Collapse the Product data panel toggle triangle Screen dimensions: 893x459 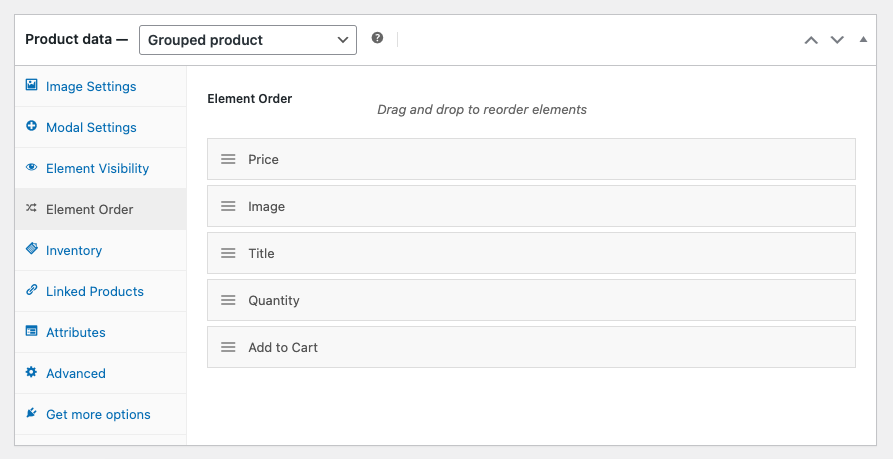(864, 40)
